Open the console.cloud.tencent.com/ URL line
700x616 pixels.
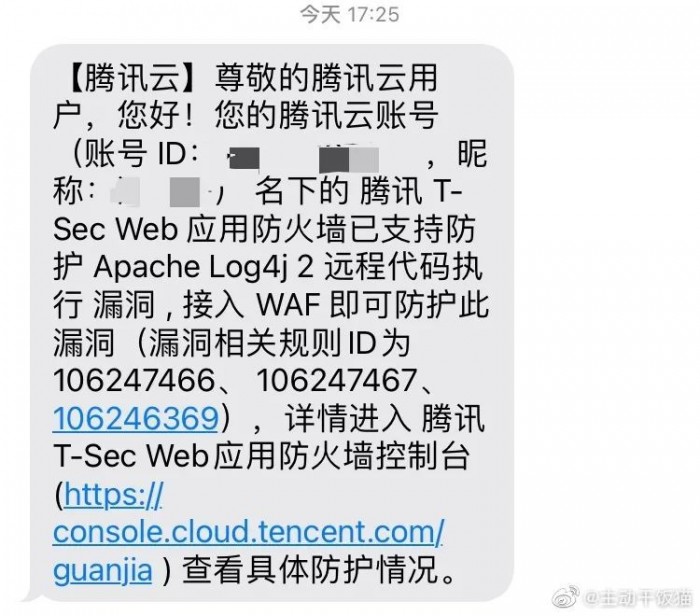point(248,532)
